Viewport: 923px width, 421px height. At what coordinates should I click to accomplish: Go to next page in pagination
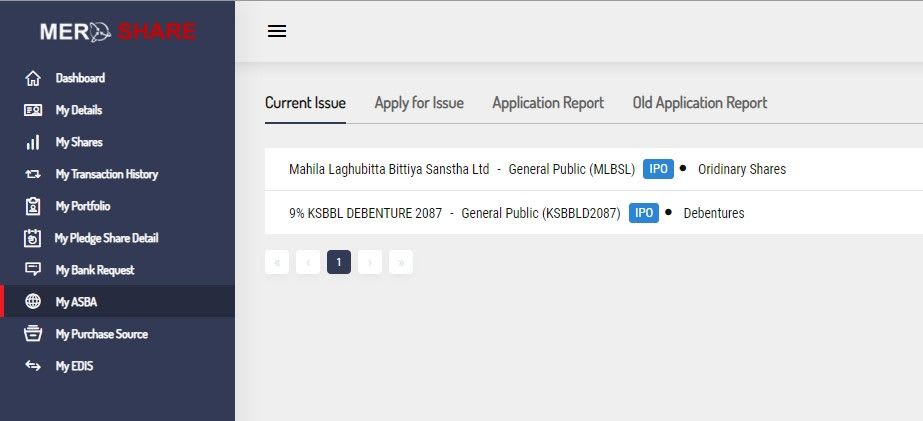click(370, 262)
